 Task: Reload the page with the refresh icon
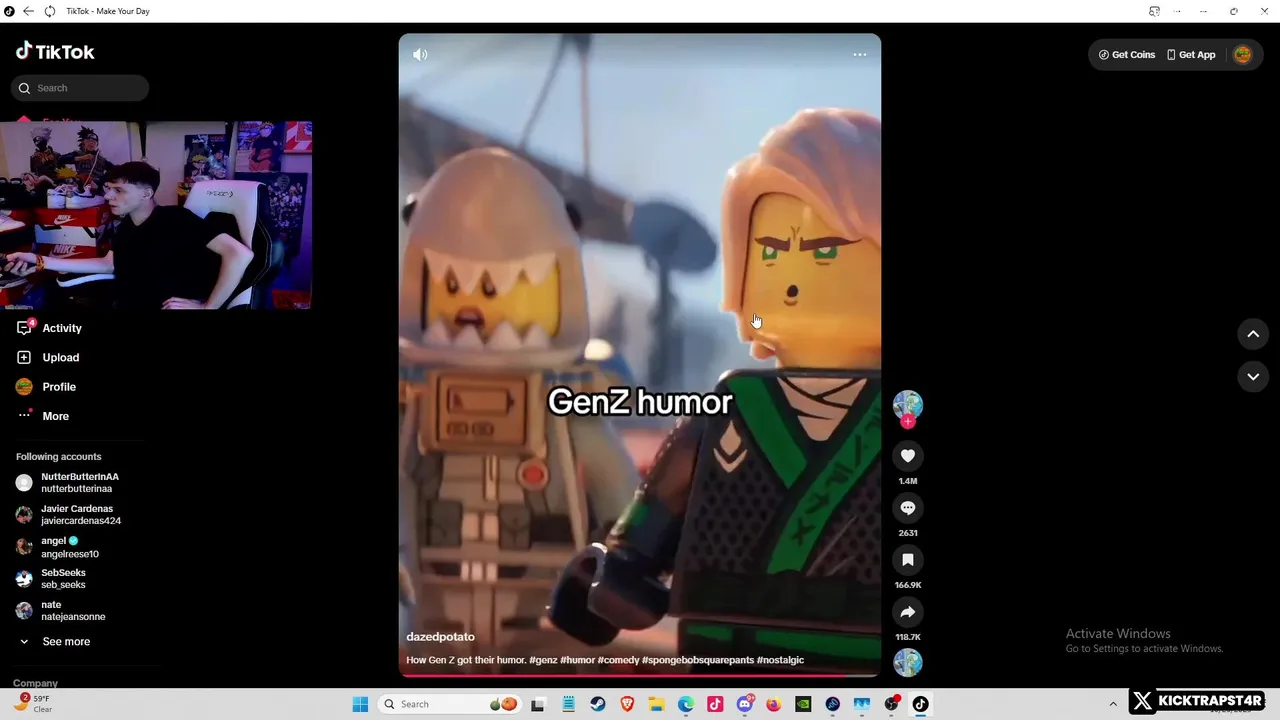coord(49,11)
